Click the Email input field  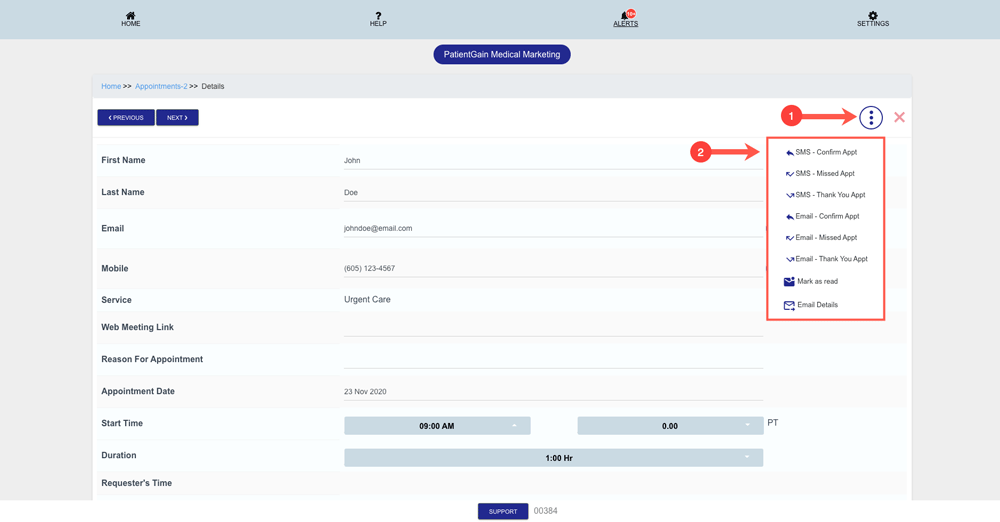pos(552,229)
